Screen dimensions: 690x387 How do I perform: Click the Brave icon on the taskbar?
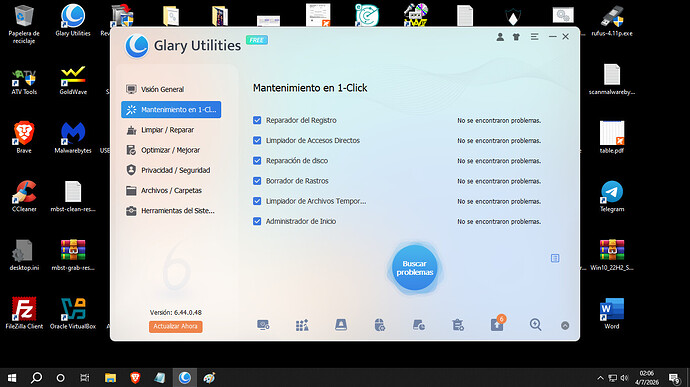pyautogui.click(x=135, y=377)
